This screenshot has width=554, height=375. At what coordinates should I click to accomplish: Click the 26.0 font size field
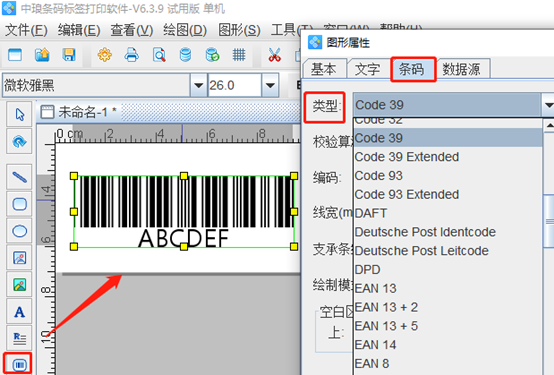[235, 85]
